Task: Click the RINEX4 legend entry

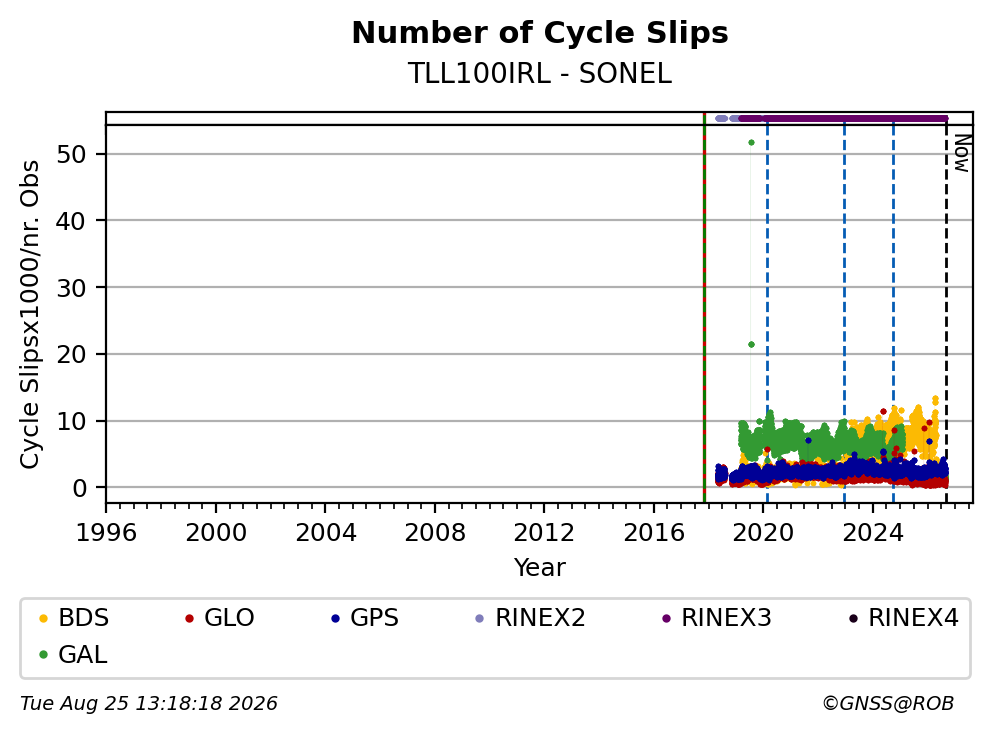Action: tap(903, 618)
